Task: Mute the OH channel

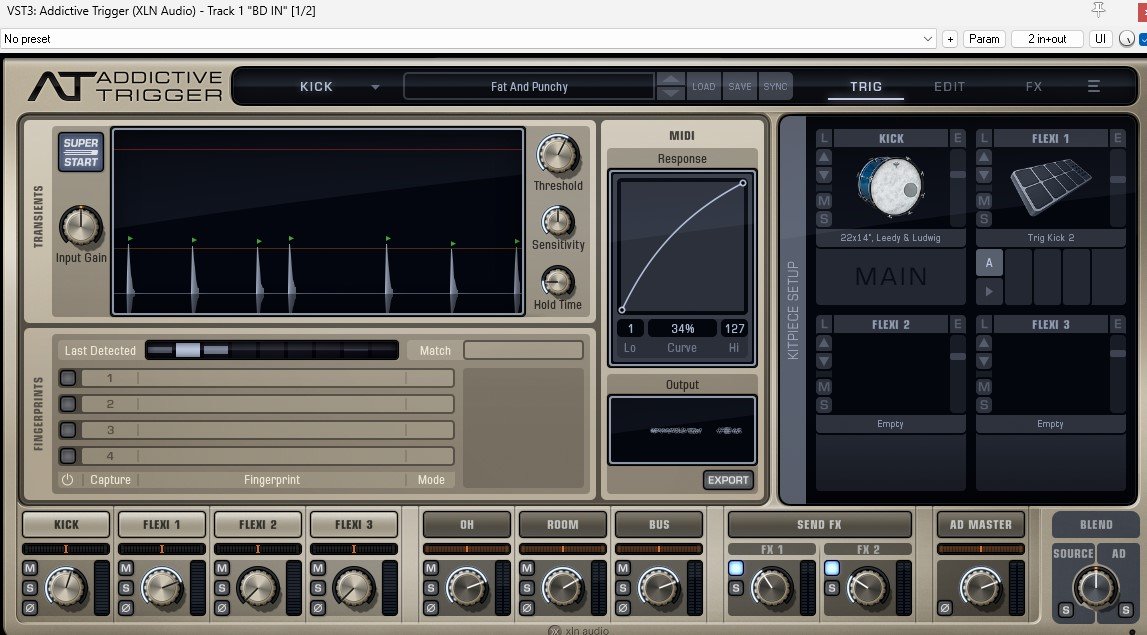Action: point(430,568)
